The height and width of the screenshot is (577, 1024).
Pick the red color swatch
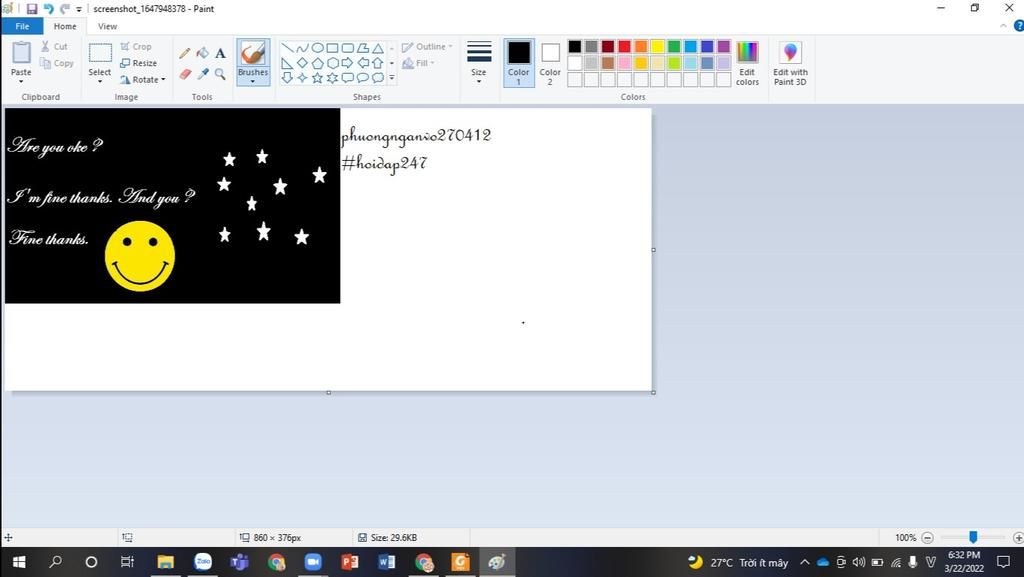(624, 46)
